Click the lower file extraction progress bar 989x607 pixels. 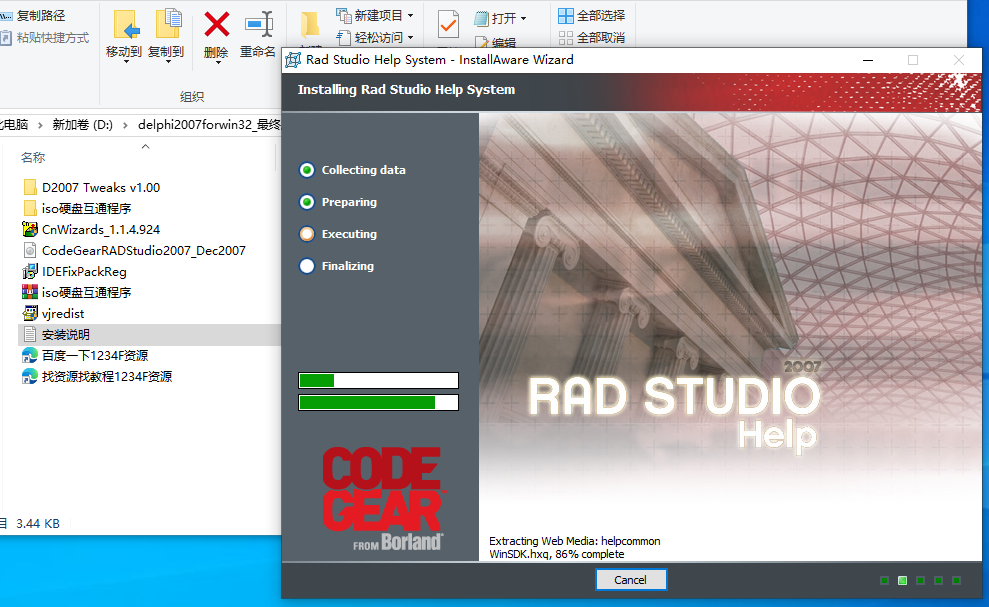point(378,403)
